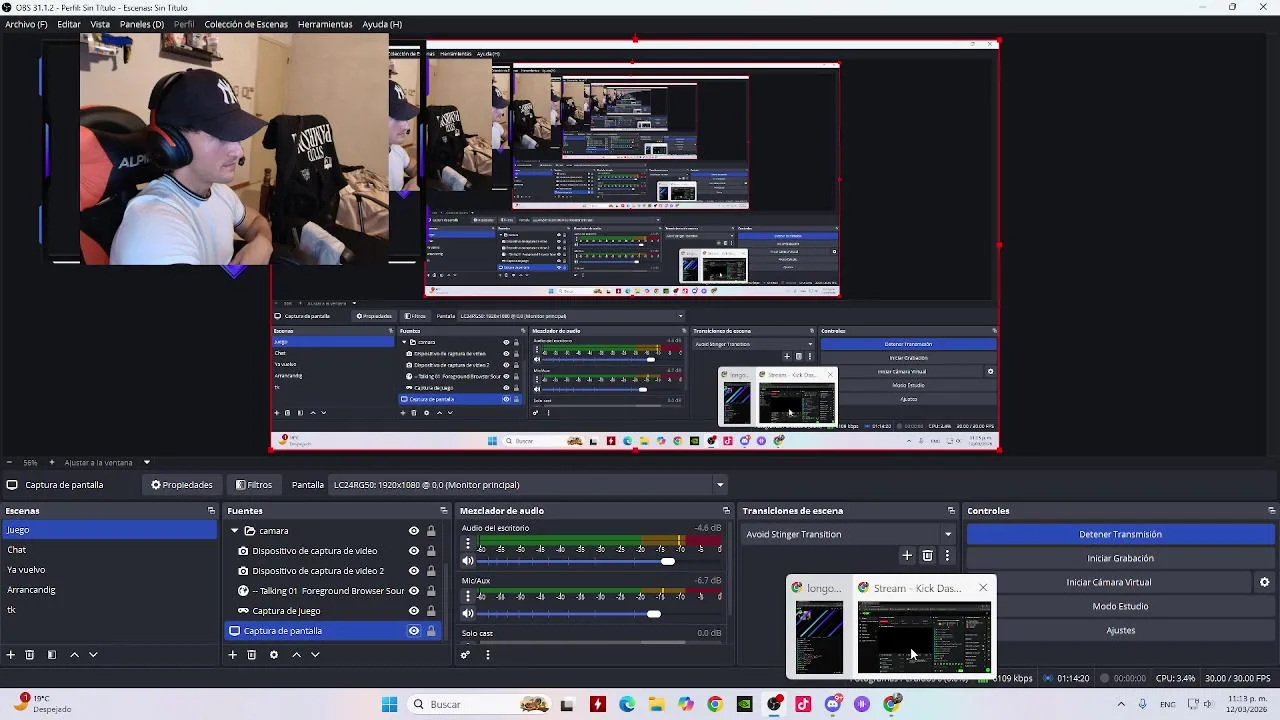
Task: Move scene down in Escenas panel
Action: 93,655
